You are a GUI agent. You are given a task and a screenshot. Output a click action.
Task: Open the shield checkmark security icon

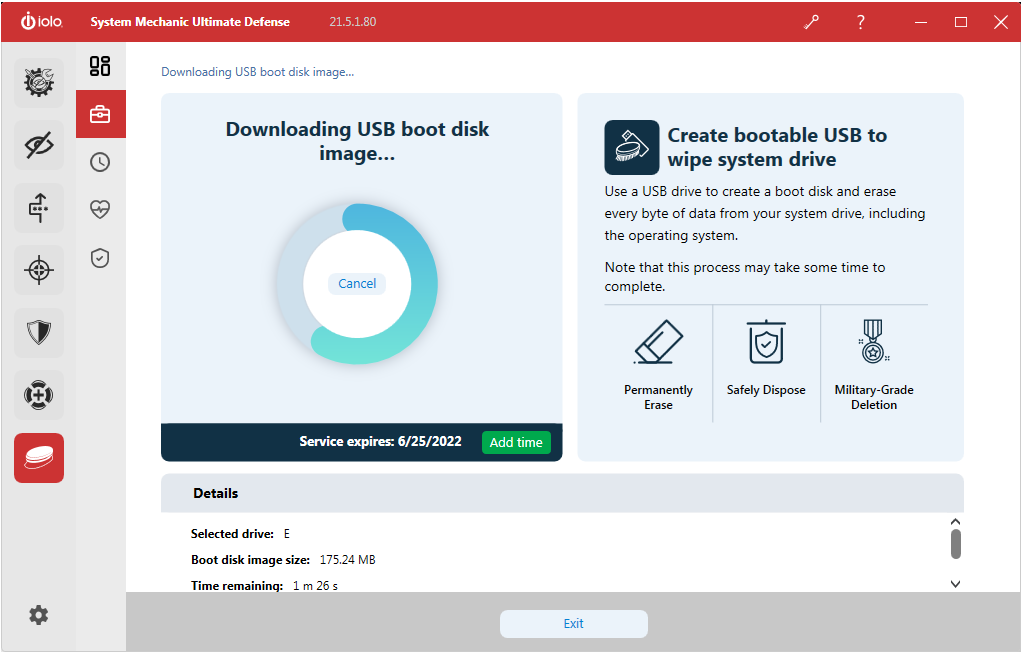100,258
